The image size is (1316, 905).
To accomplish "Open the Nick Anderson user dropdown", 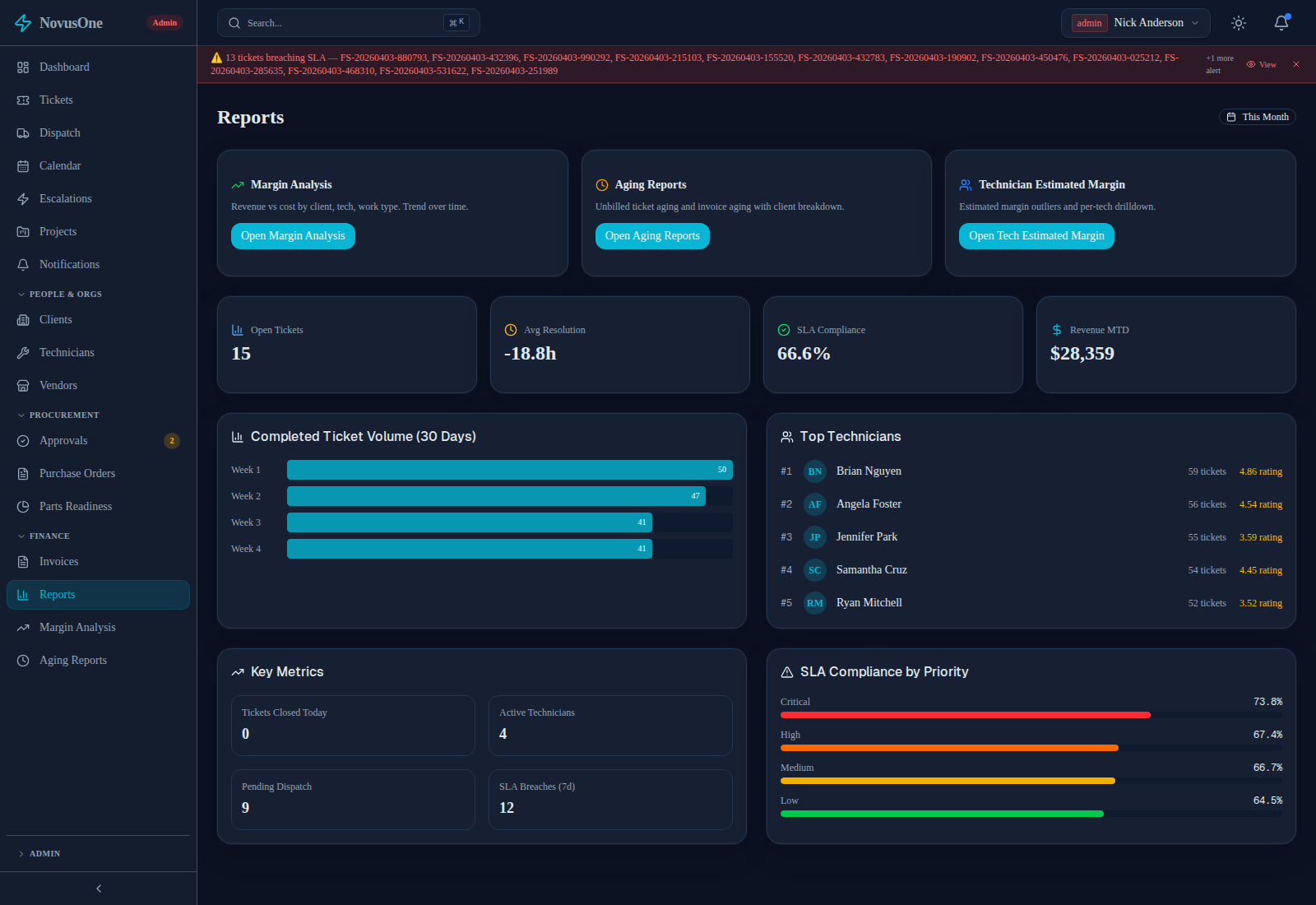I will [1135, 23].
